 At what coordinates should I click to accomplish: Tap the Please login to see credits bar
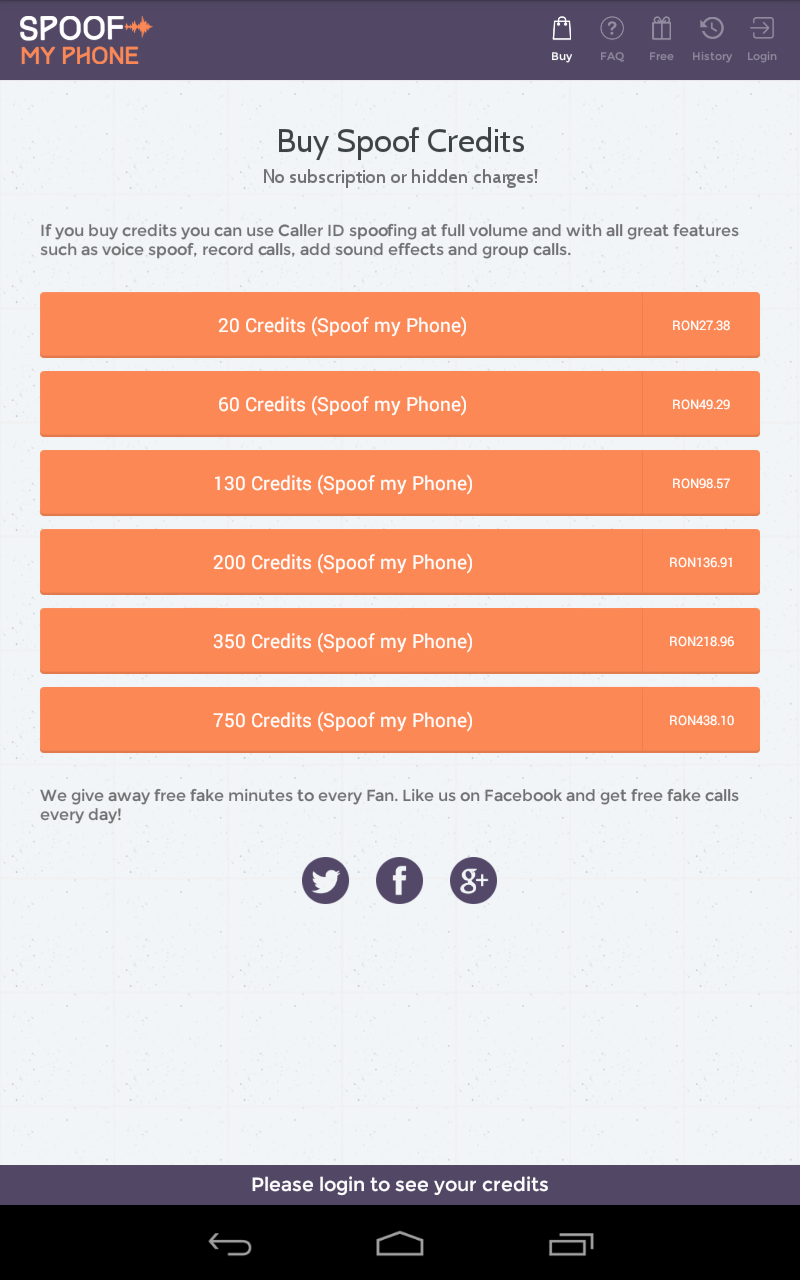[x=400, y=1185]
